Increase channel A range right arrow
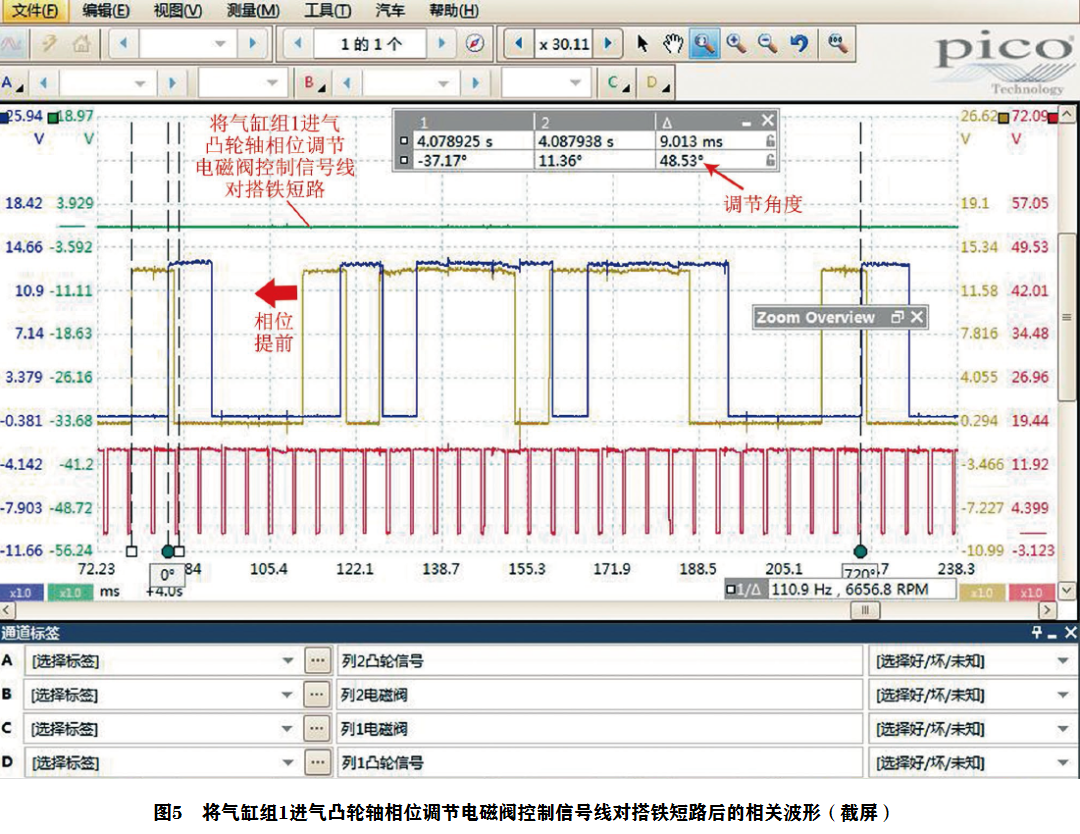 tap(172, 83)
